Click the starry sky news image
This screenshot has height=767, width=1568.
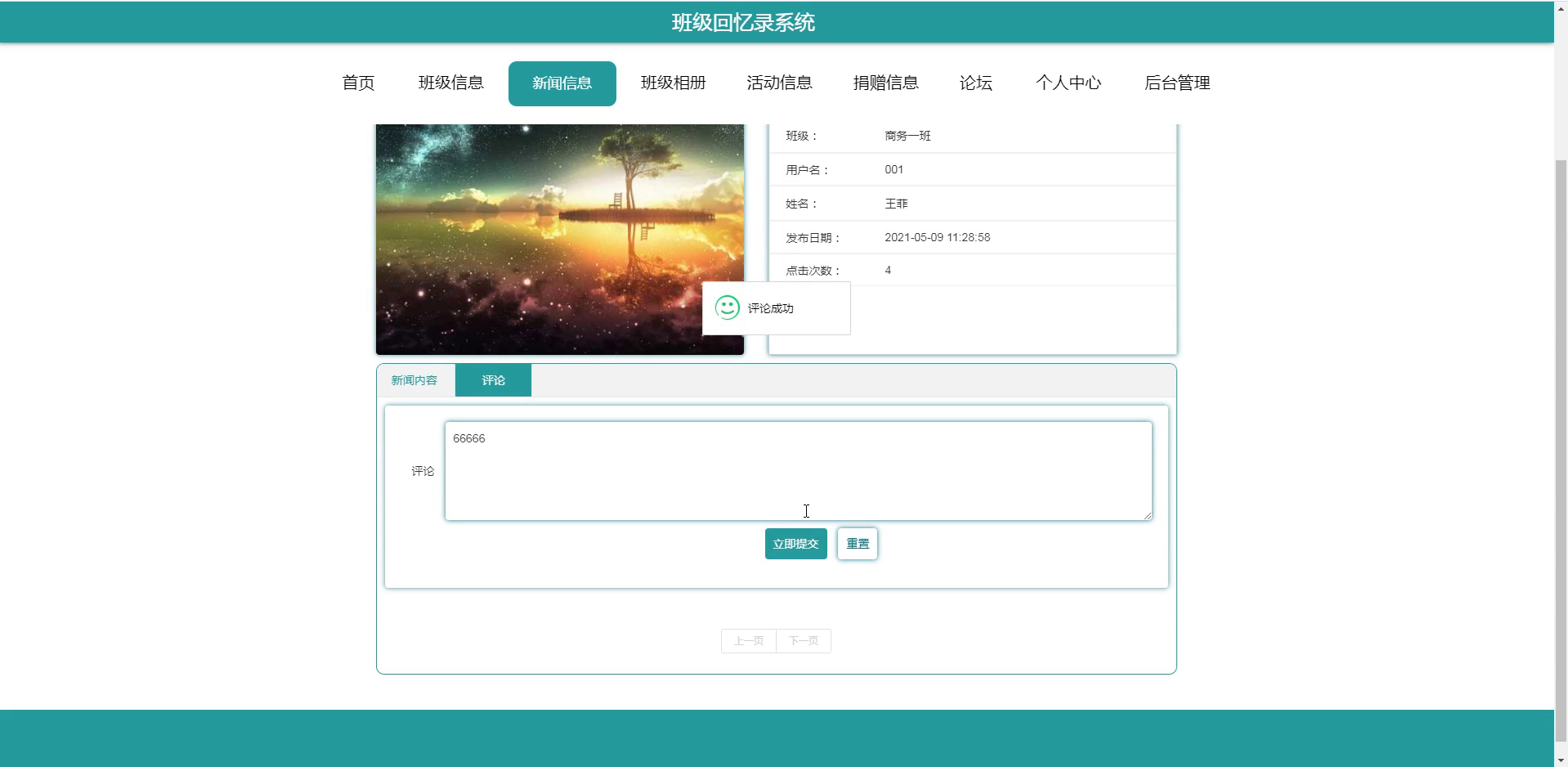click(x=559, y=238)
